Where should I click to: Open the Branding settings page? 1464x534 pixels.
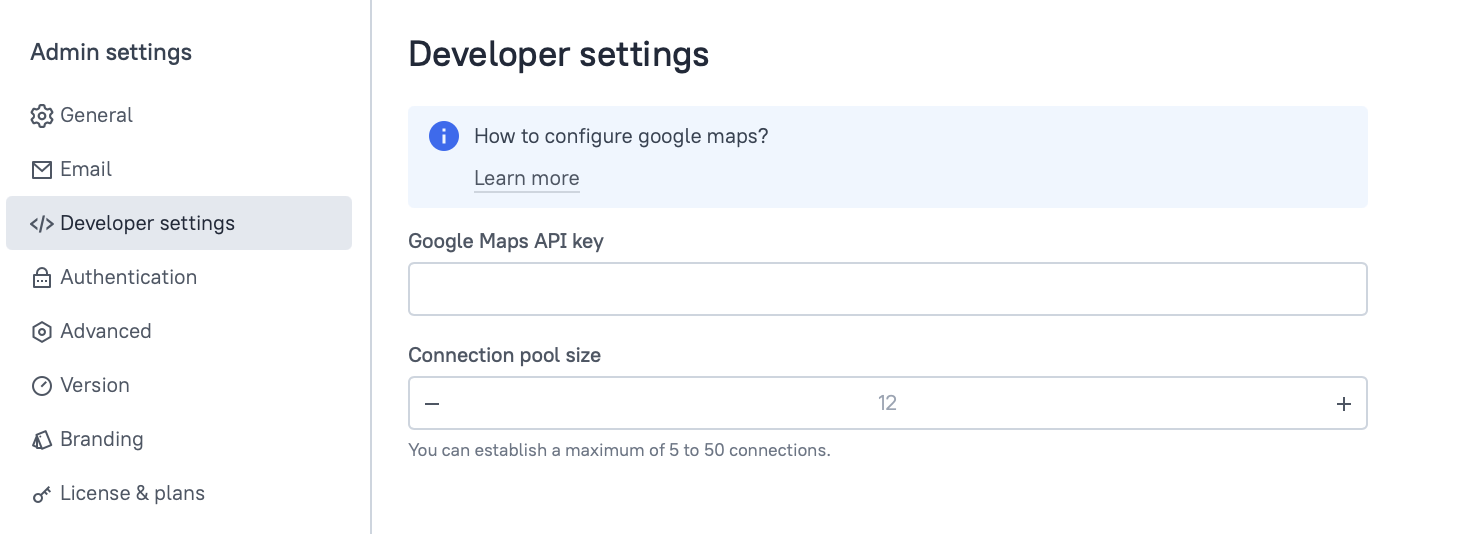101,439
